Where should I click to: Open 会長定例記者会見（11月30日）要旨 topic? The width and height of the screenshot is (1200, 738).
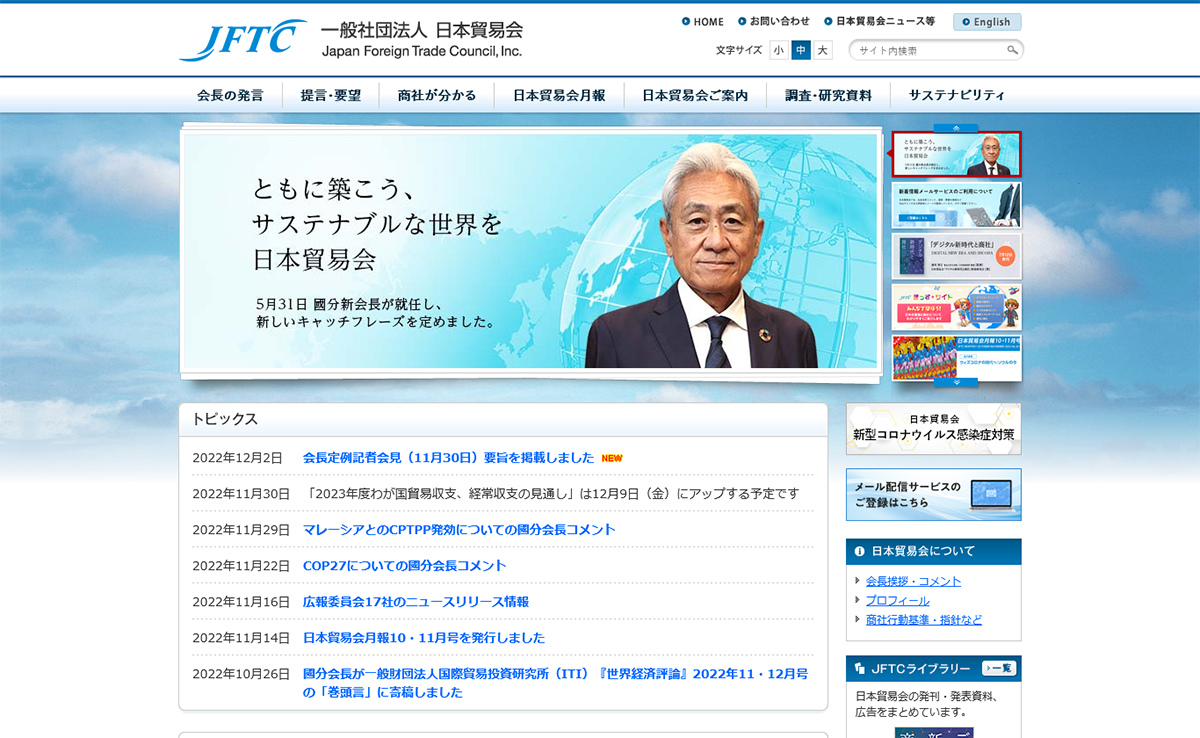[x=448, y=458]
